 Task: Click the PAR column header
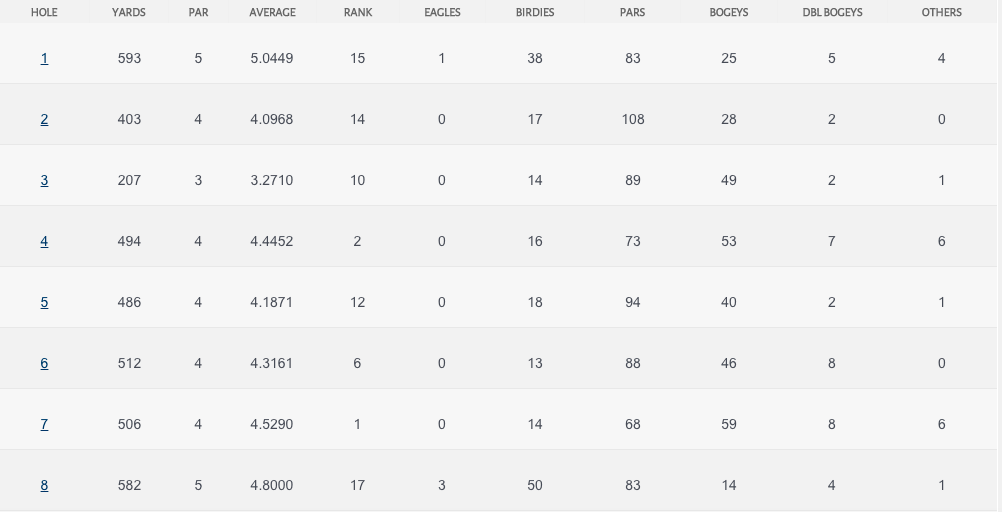tap(198, 13)
